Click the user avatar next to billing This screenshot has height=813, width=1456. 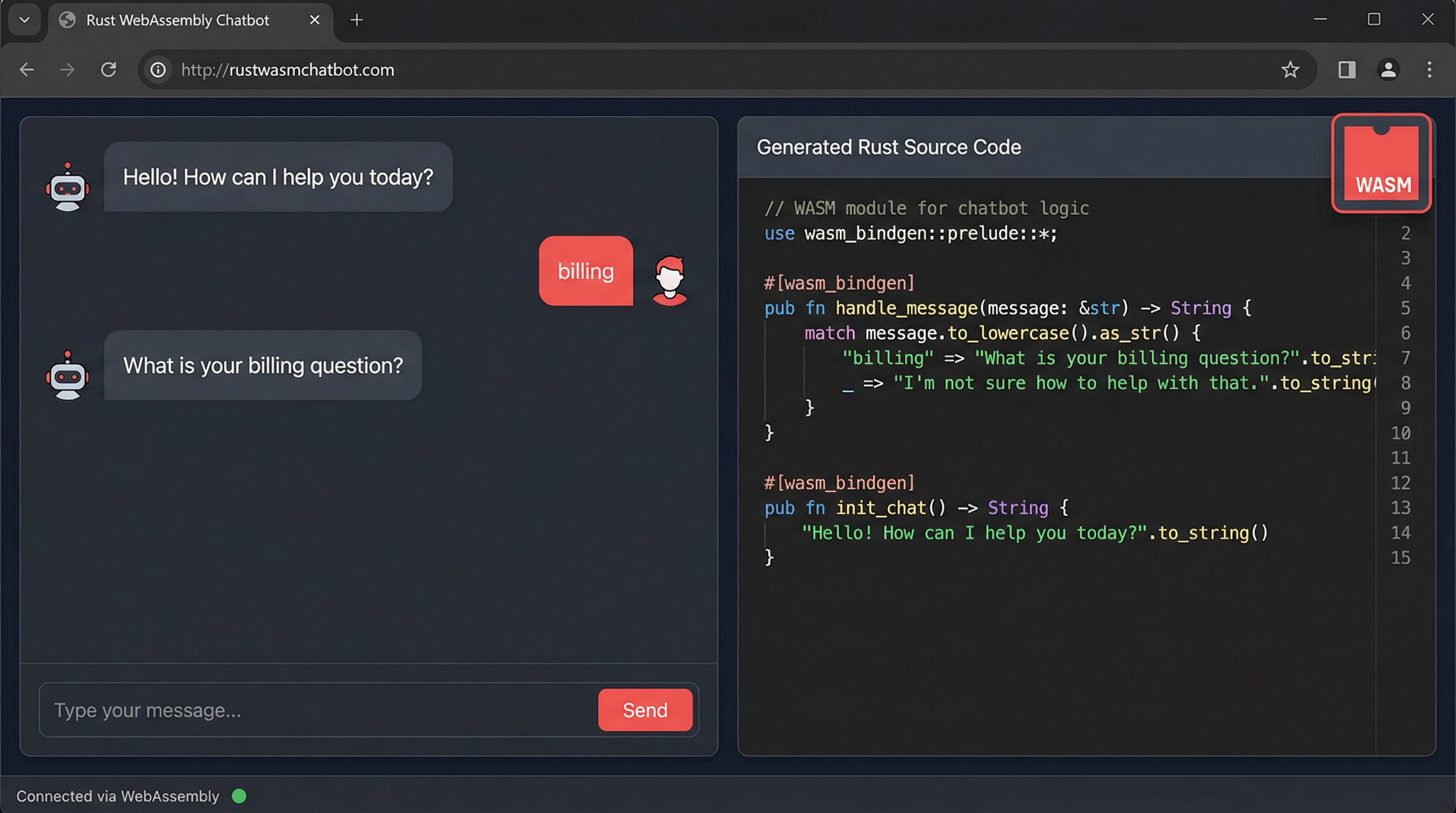tap(670, 281)
